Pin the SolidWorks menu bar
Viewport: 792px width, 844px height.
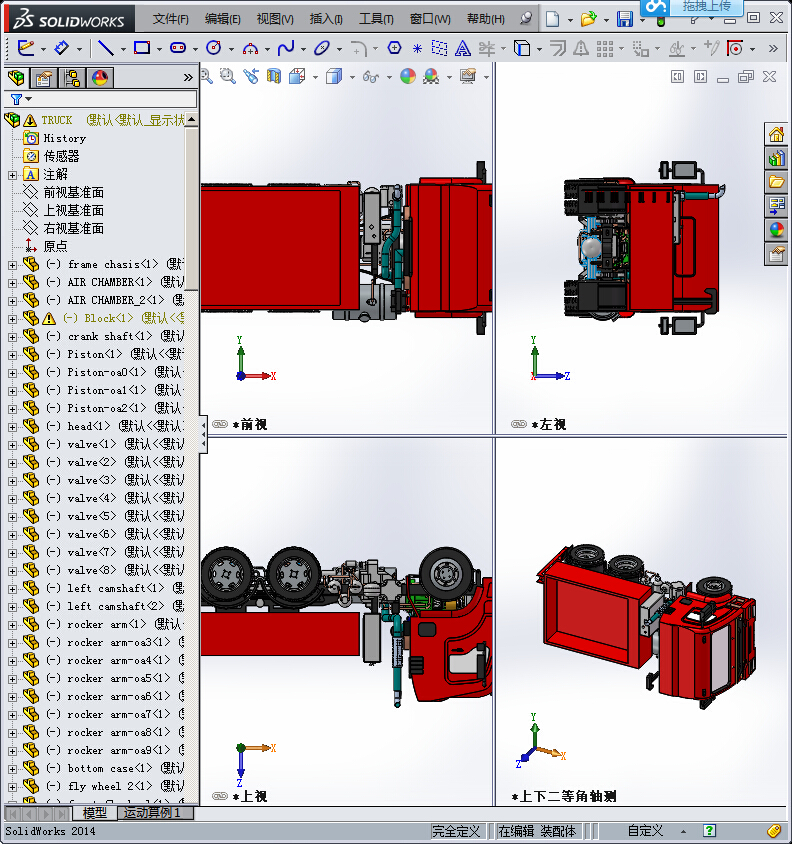pos(526,19)
